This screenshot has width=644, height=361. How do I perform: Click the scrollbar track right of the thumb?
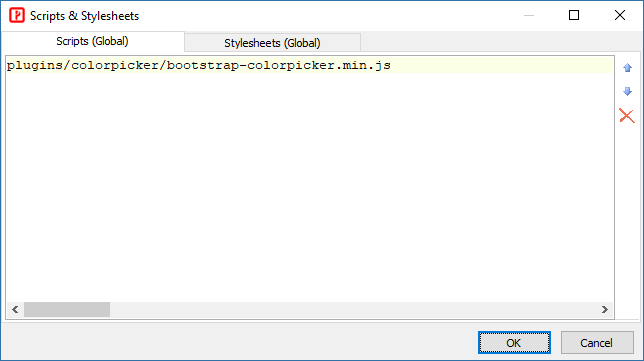click(353, 309)
